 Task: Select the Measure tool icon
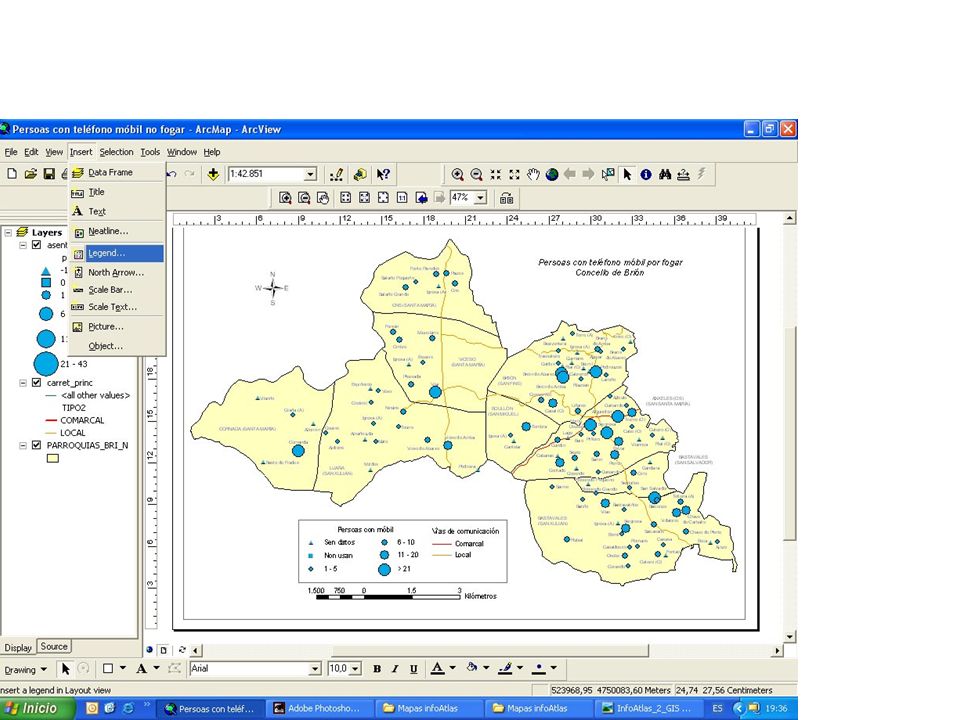pos(683,174)
